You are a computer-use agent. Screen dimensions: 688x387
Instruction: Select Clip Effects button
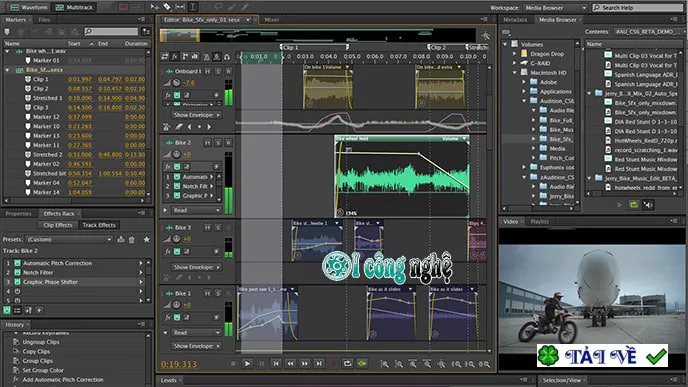tap(57, 225)
